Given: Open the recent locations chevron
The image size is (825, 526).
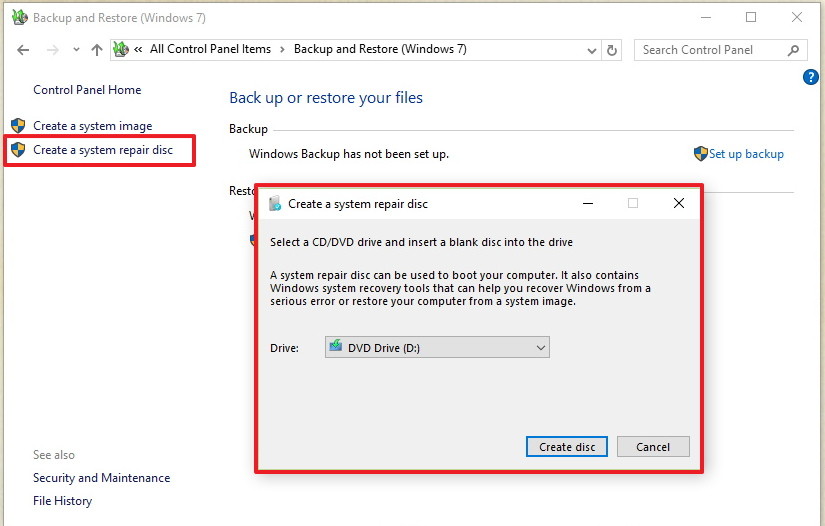Looking at the screenshot, I should [x=76, y=49].
